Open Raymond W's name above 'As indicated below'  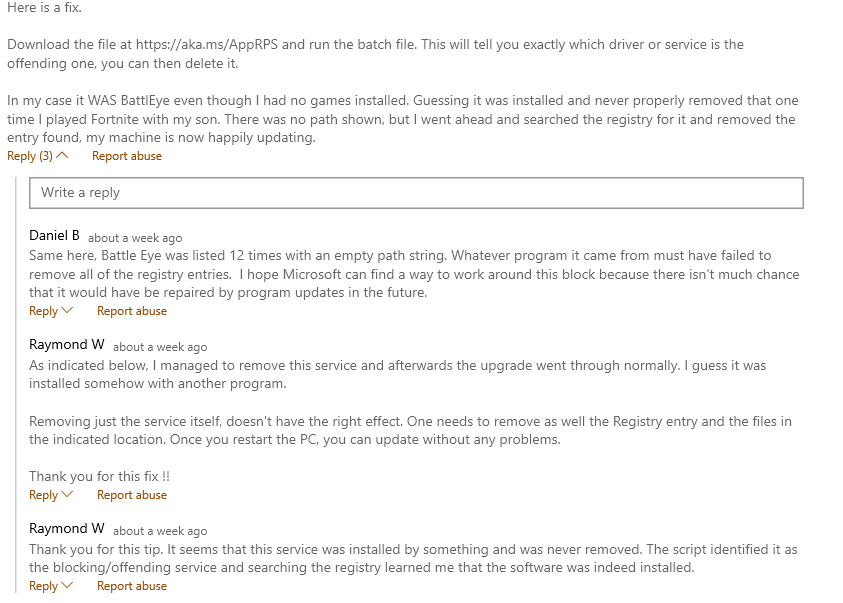click(67, 344)
